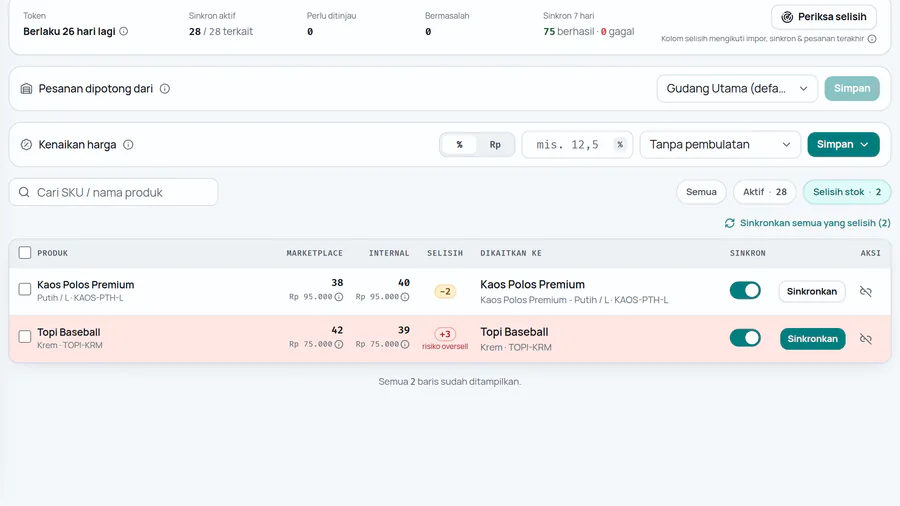Click internal price info icon for Topi Baseball
The height and width of the screenshot is (506, 900).
[405, 345]
